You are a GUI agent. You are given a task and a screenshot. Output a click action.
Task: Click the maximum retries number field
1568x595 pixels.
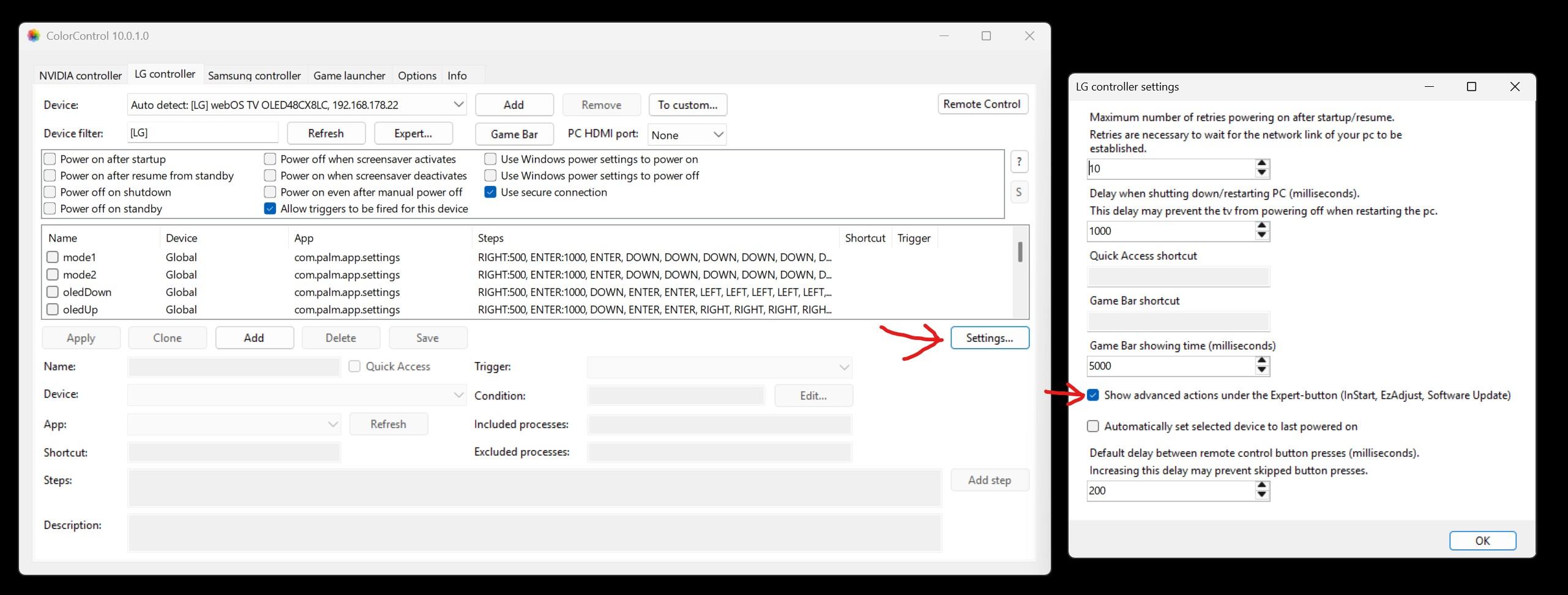1171,169
